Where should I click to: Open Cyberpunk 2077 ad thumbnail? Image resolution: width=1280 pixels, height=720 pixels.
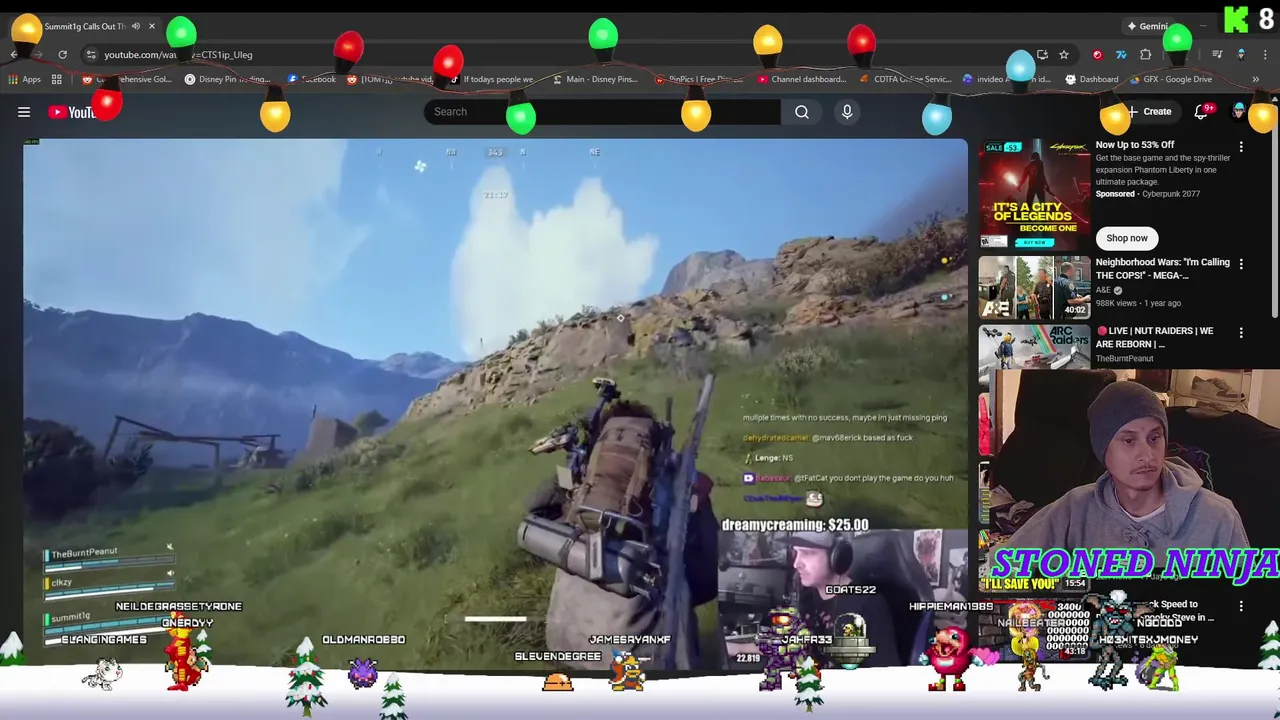click(x=1034, y=194)
